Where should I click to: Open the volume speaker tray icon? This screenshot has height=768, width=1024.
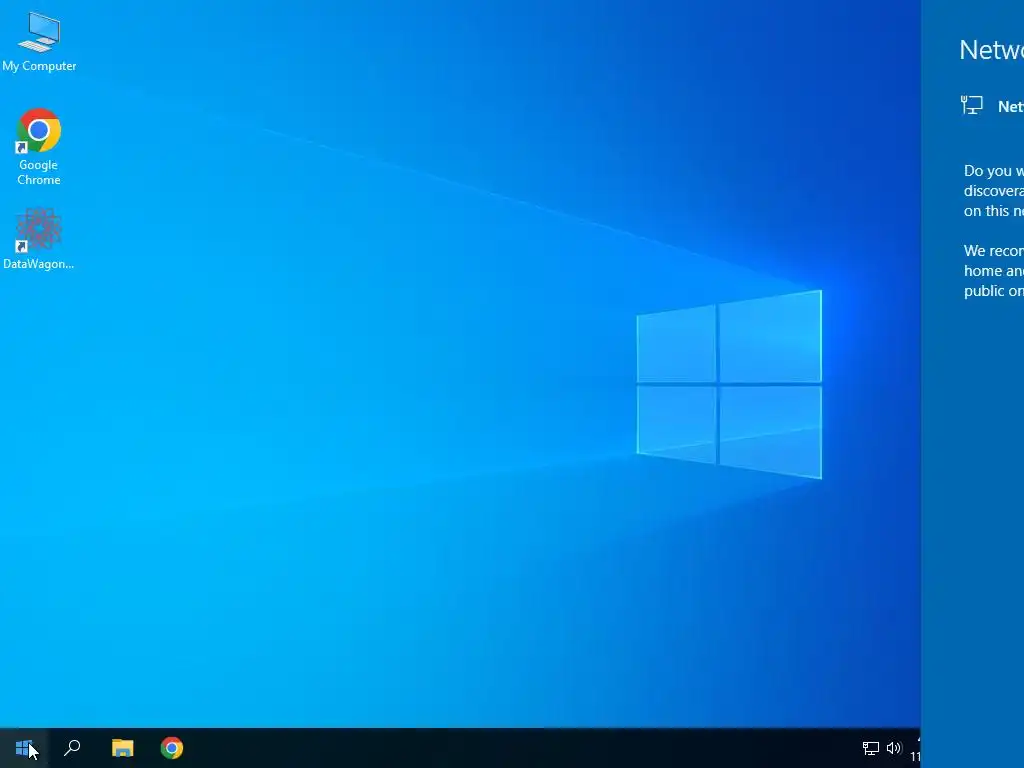(x=894, y=748)
